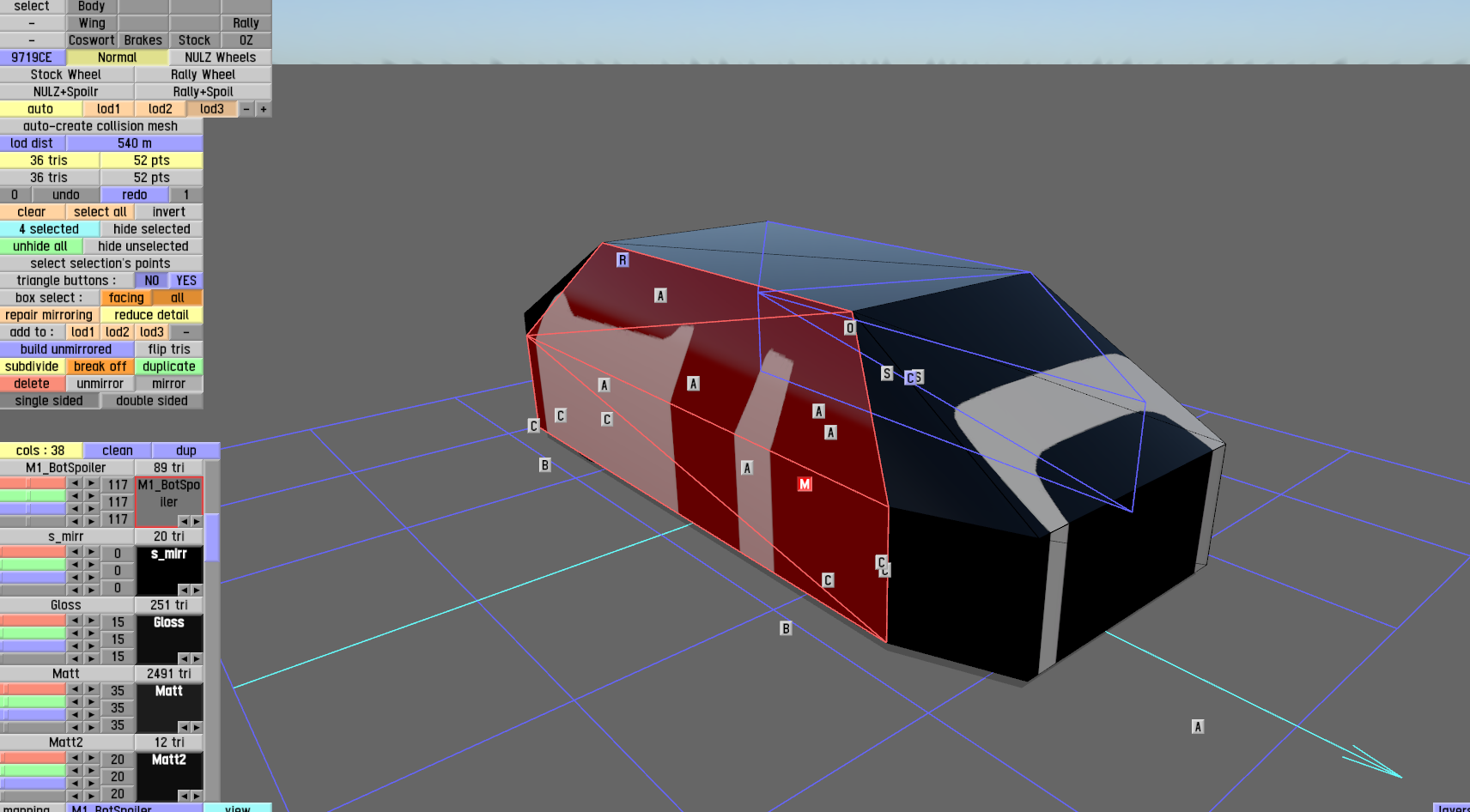This screenshot has height=812, width=1470.
Task: Select the s_mirr colour swatch
Action: pyautogui.click(x=169, y=571)
